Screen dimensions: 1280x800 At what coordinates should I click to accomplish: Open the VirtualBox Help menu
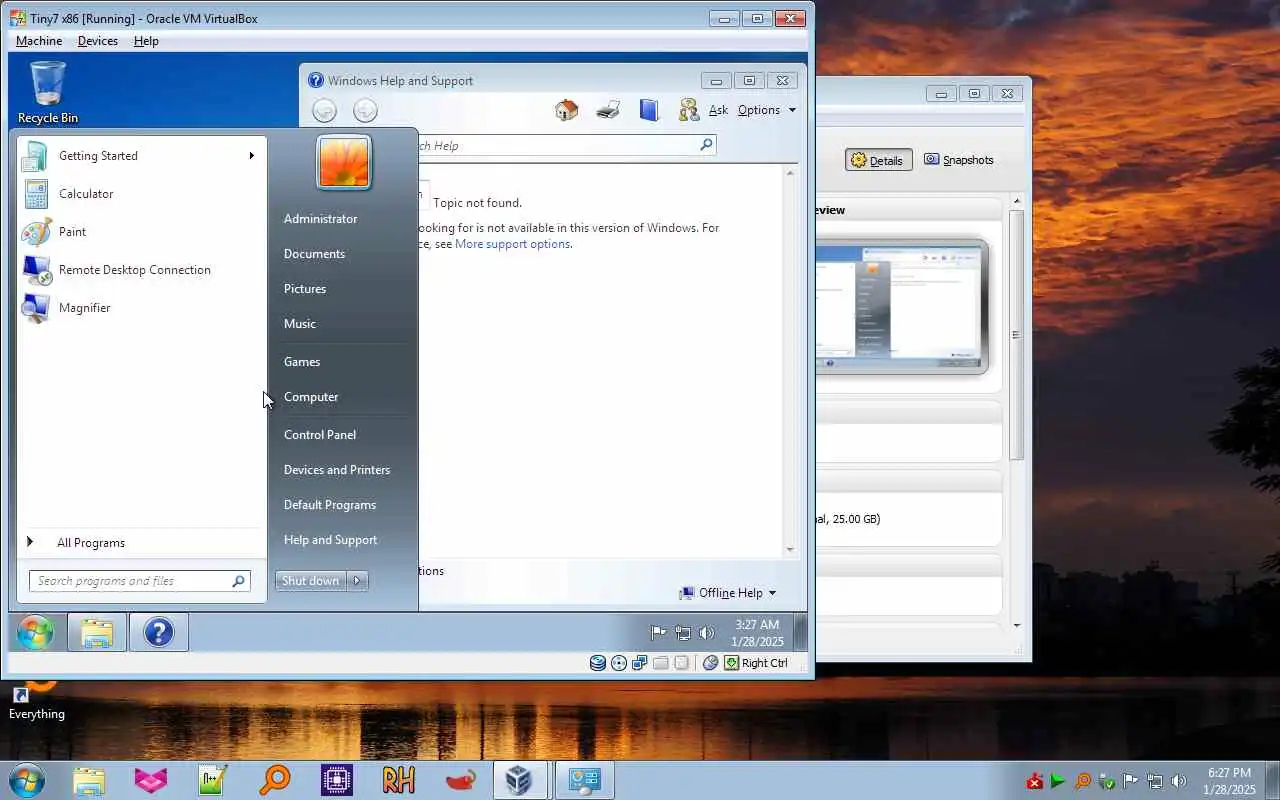146,41
